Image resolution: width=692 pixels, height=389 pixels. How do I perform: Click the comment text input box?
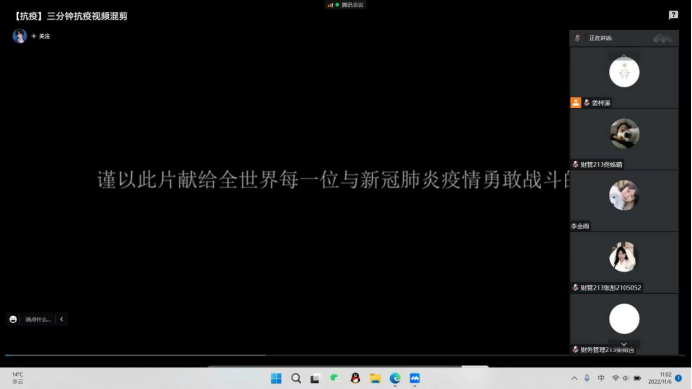click(x=38, y=319)
